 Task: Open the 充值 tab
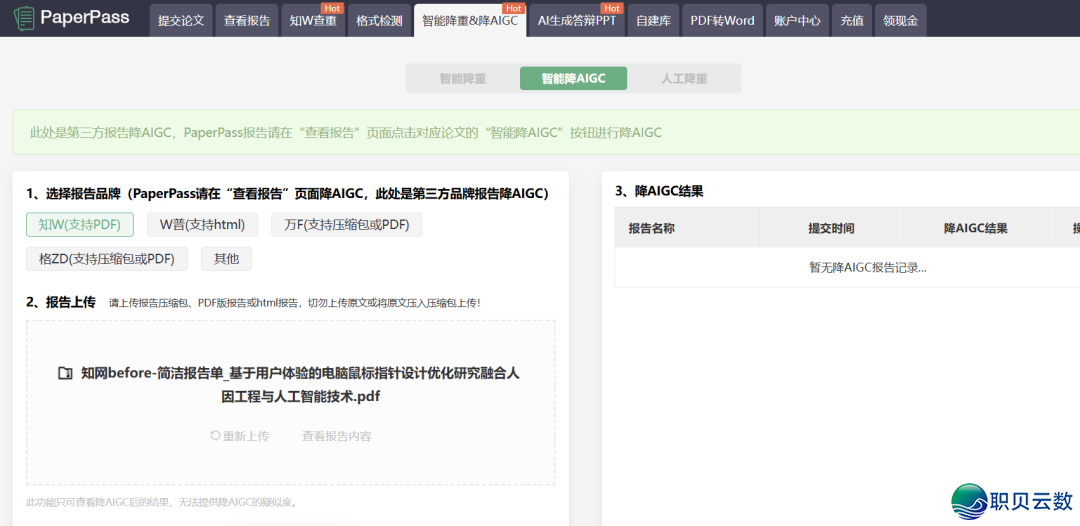point(852,21)
